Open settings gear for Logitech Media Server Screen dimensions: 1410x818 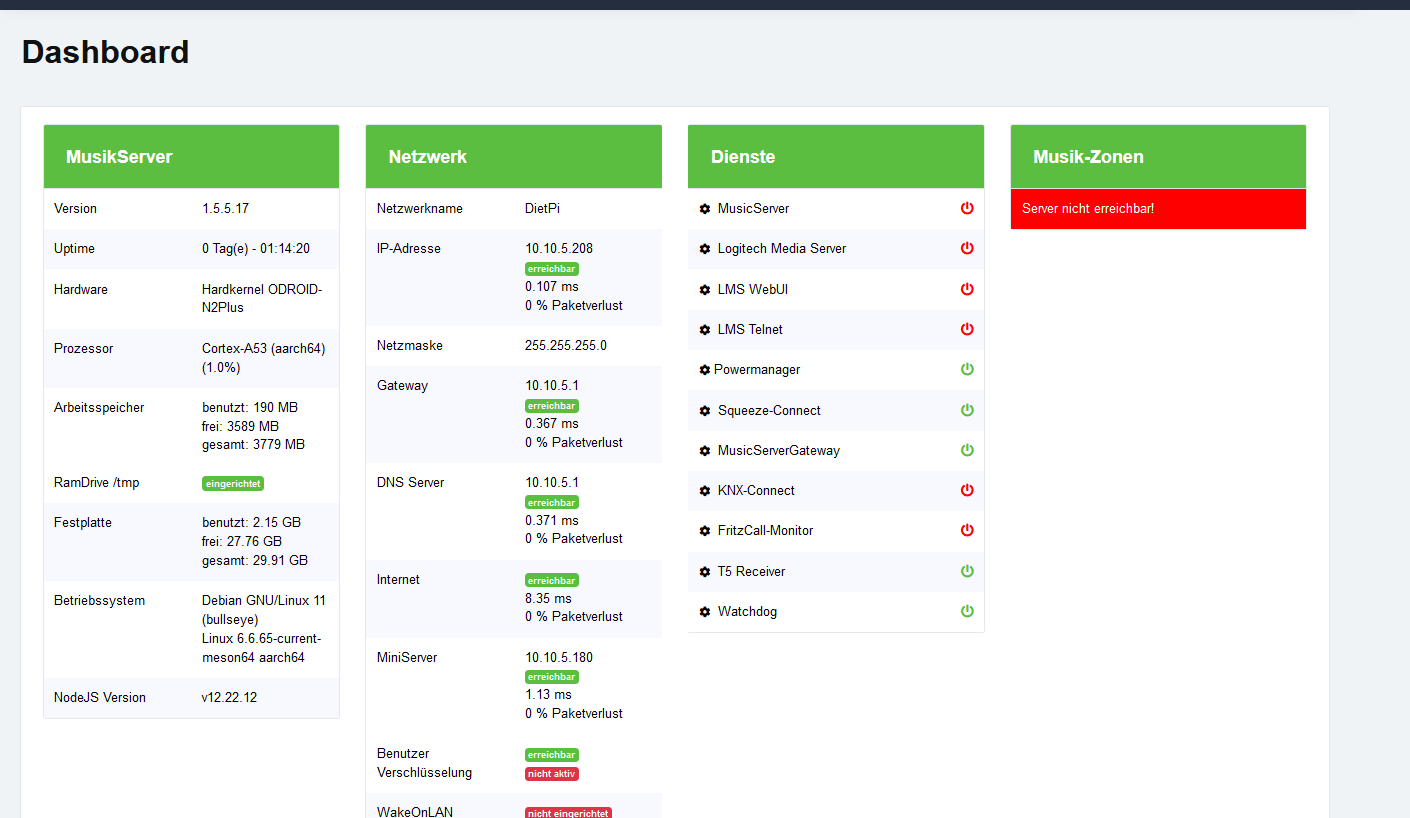705,249
